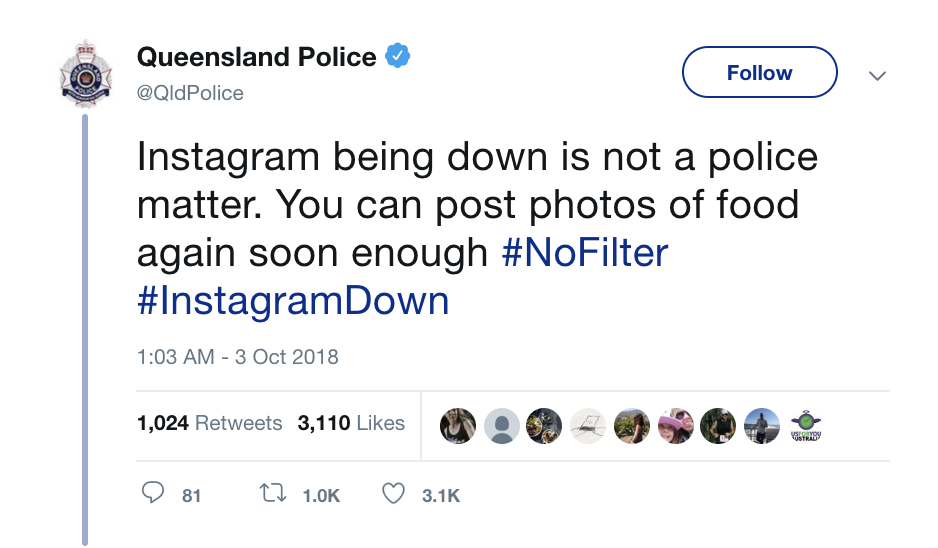View the 1,024 Retweets list
The width and height of the screenshot is (938, 548).
click(209, 423)
